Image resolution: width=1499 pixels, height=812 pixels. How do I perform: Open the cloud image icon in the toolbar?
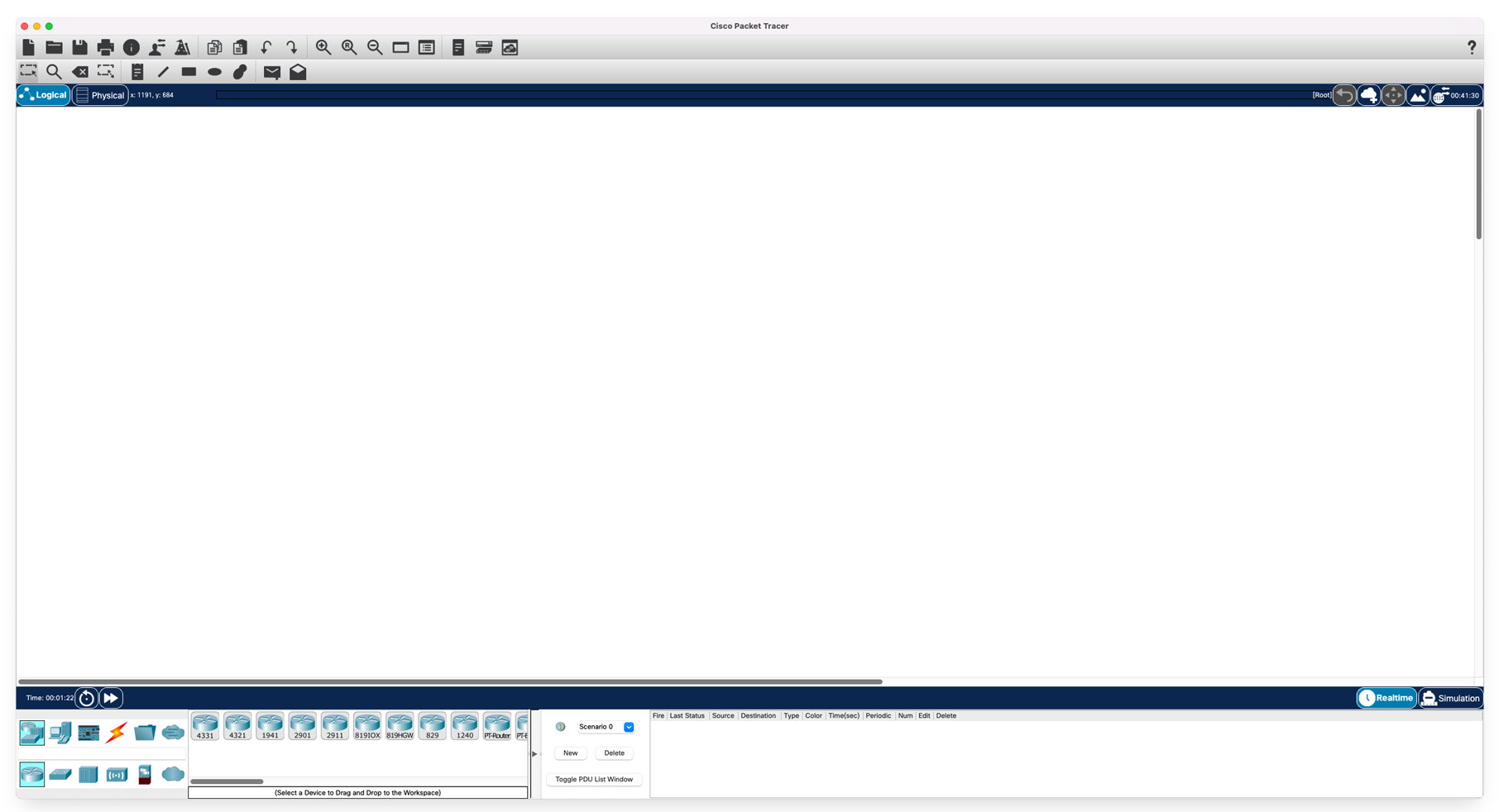(510, 47)
